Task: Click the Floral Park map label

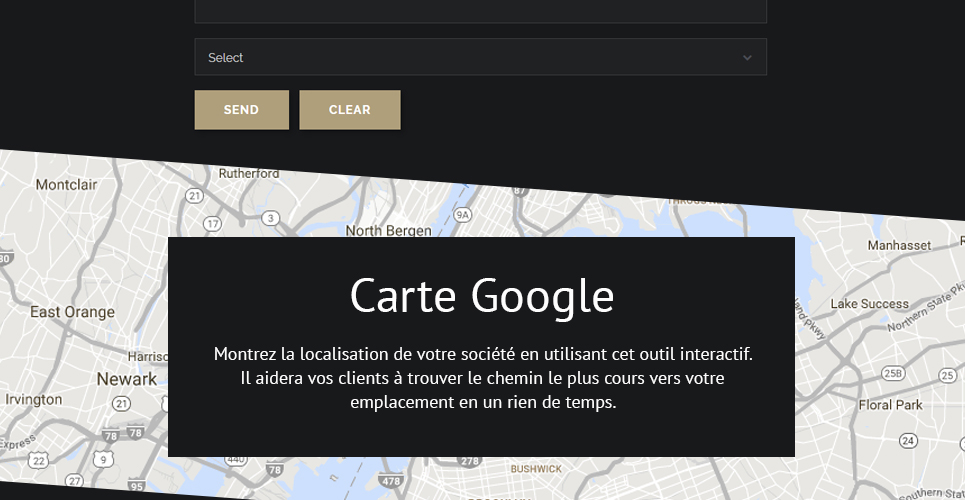Action: [x=891, y=405]
